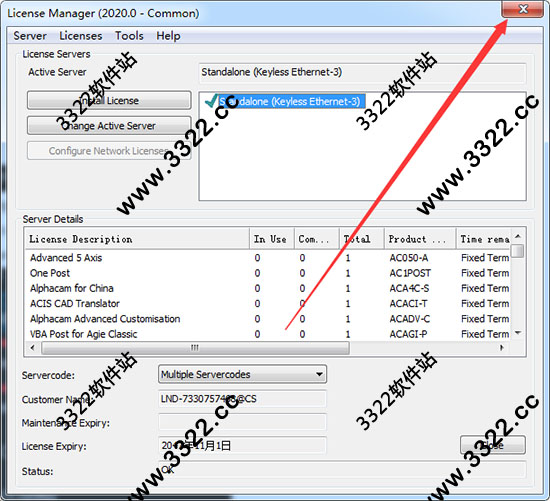550x501 pixels.
Task: Click the License Expiry field
Action: coord(242,446)
